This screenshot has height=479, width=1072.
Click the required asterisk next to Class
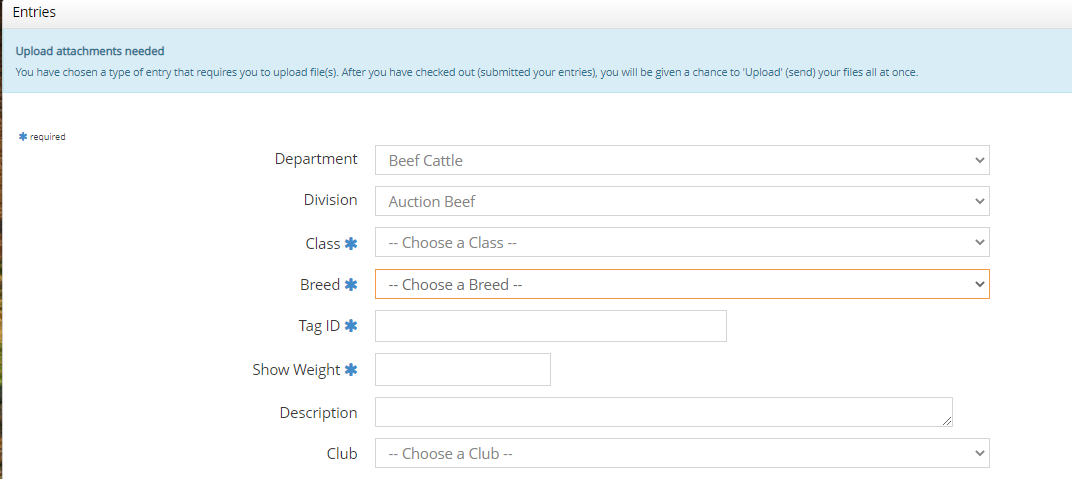351,243
